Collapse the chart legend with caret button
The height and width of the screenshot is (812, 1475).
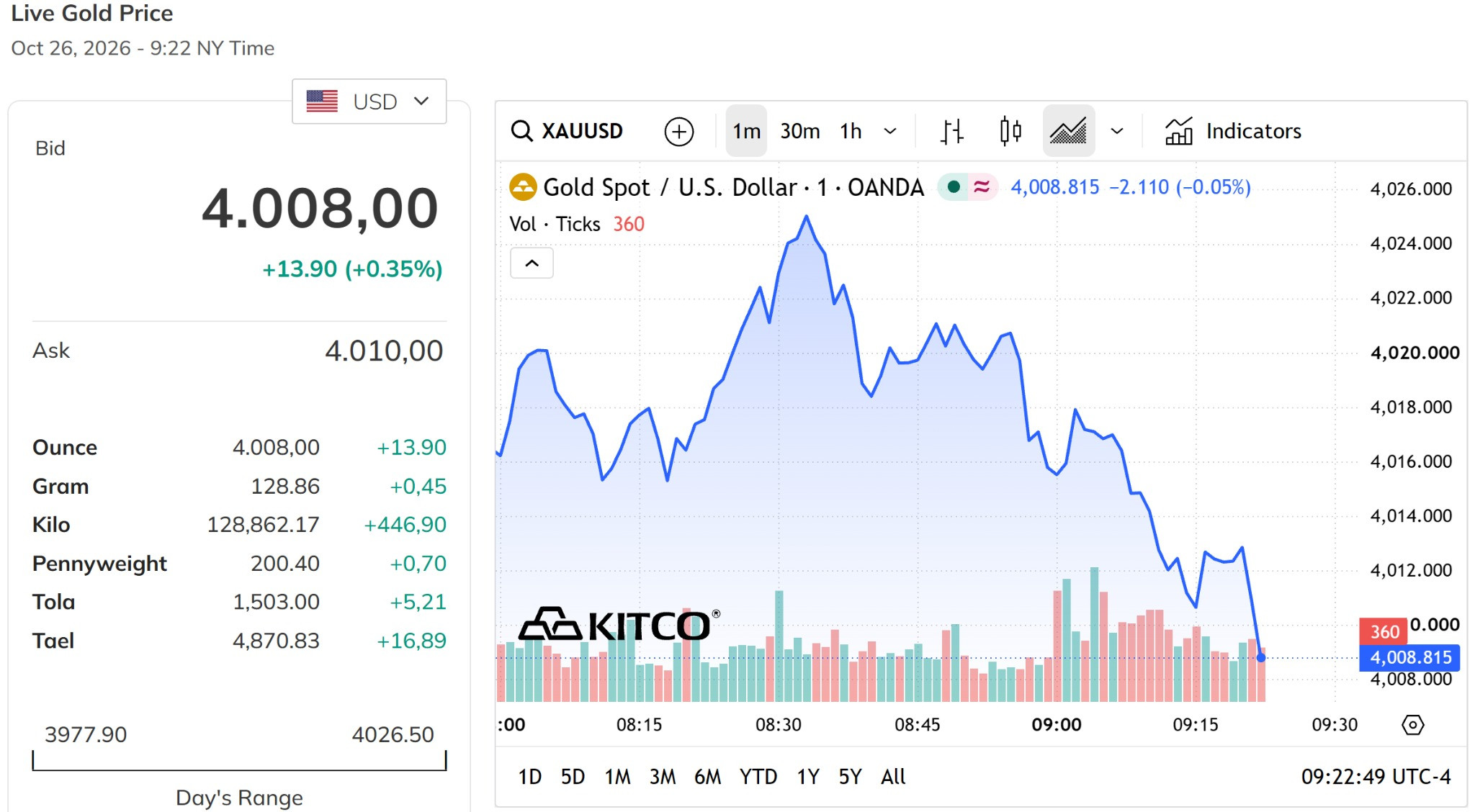click(x=532, y=263)
